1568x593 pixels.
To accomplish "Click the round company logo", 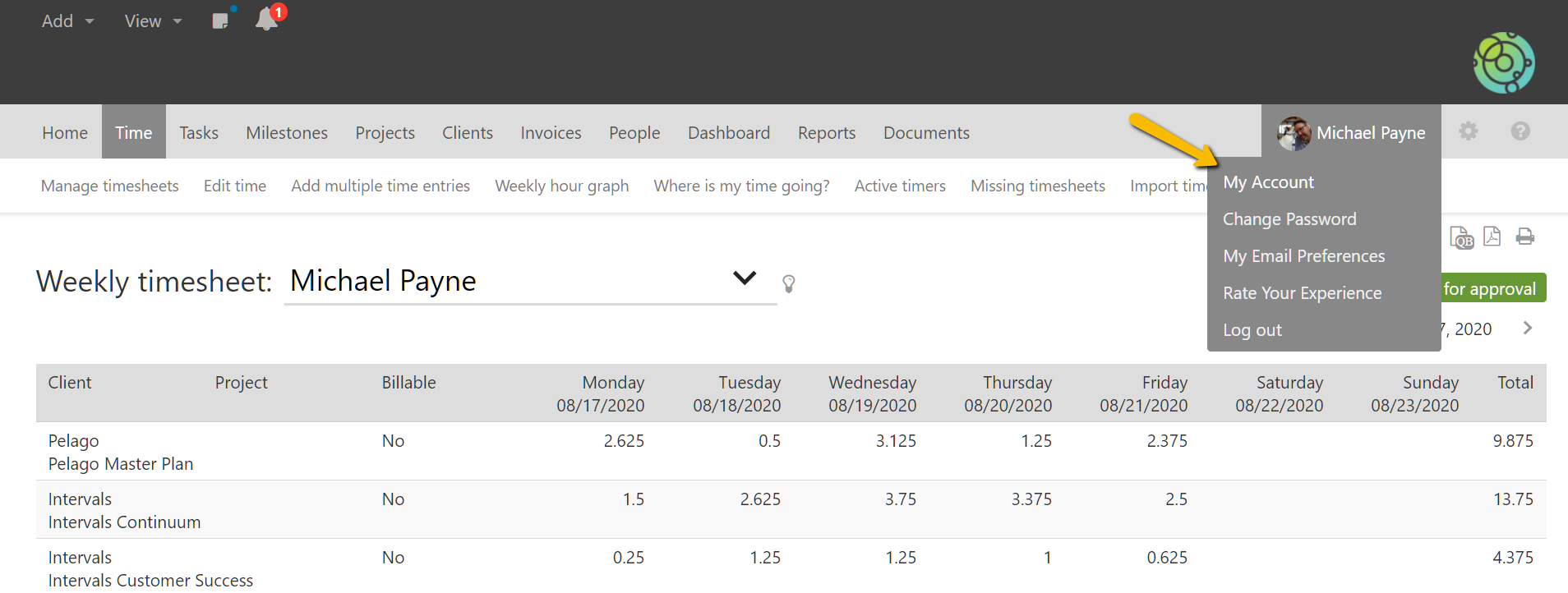I will tap(1503, 62).
